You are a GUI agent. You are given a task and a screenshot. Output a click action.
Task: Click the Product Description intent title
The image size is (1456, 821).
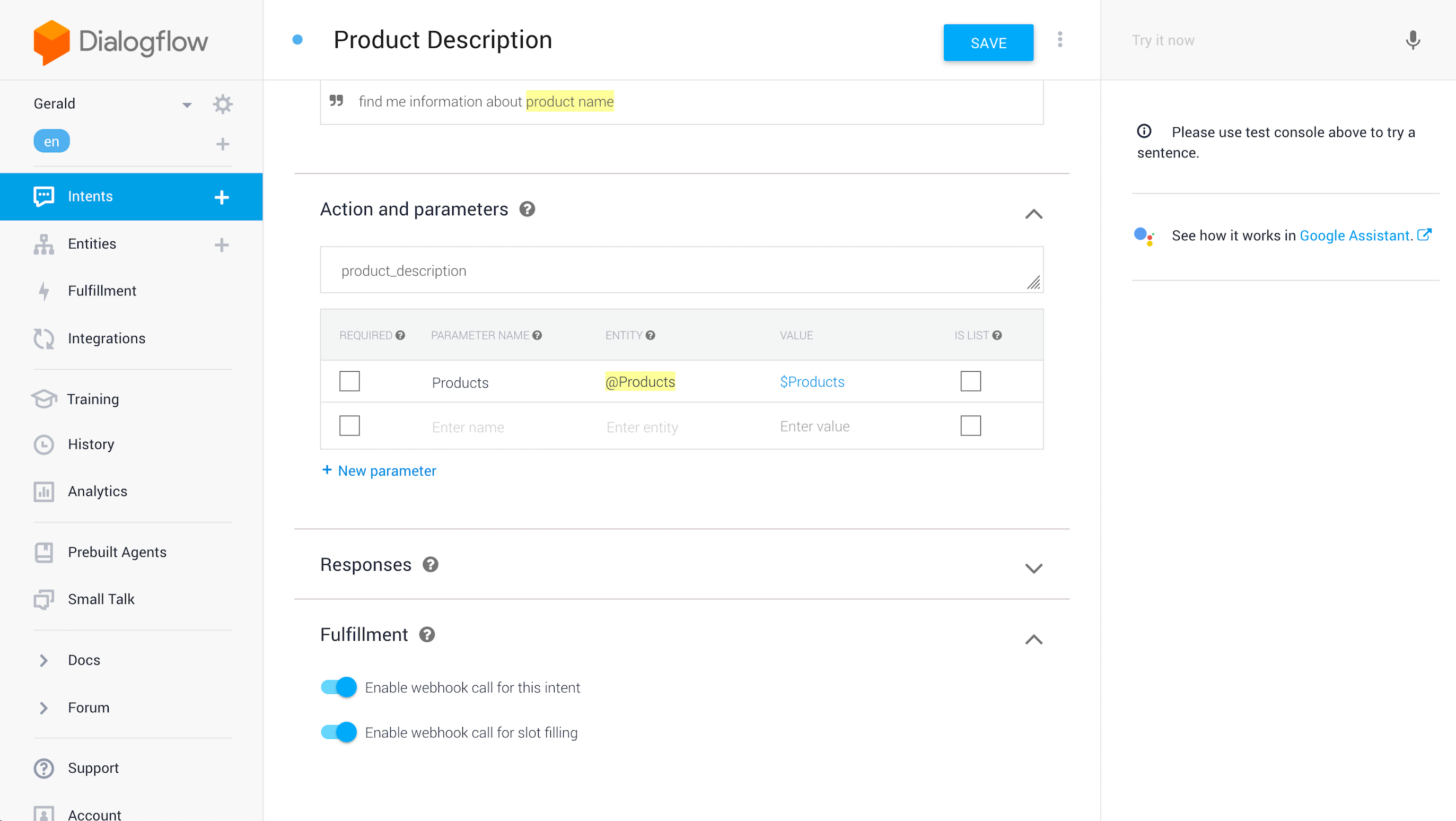coord(443,40)
